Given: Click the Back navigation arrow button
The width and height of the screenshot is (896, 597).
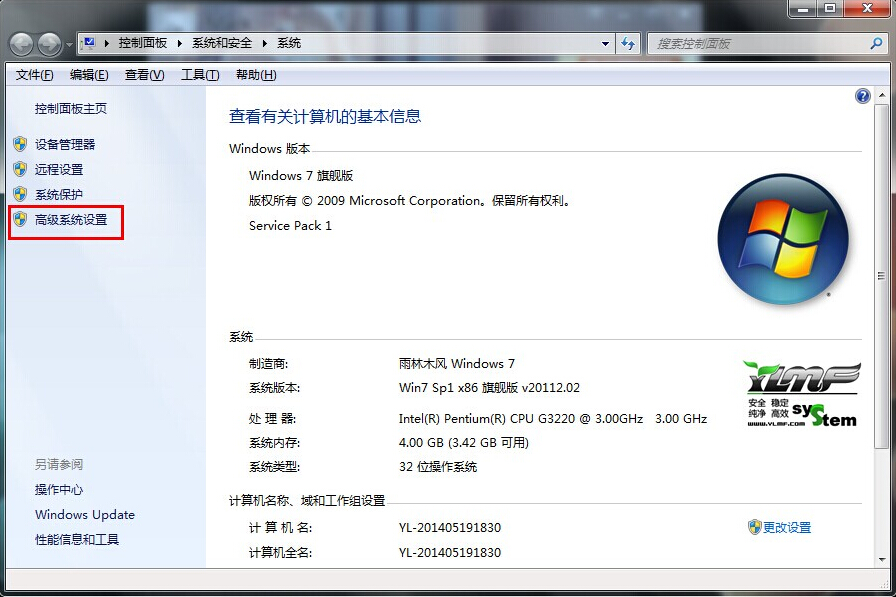Looking at the screenshot, I should 21,44.
